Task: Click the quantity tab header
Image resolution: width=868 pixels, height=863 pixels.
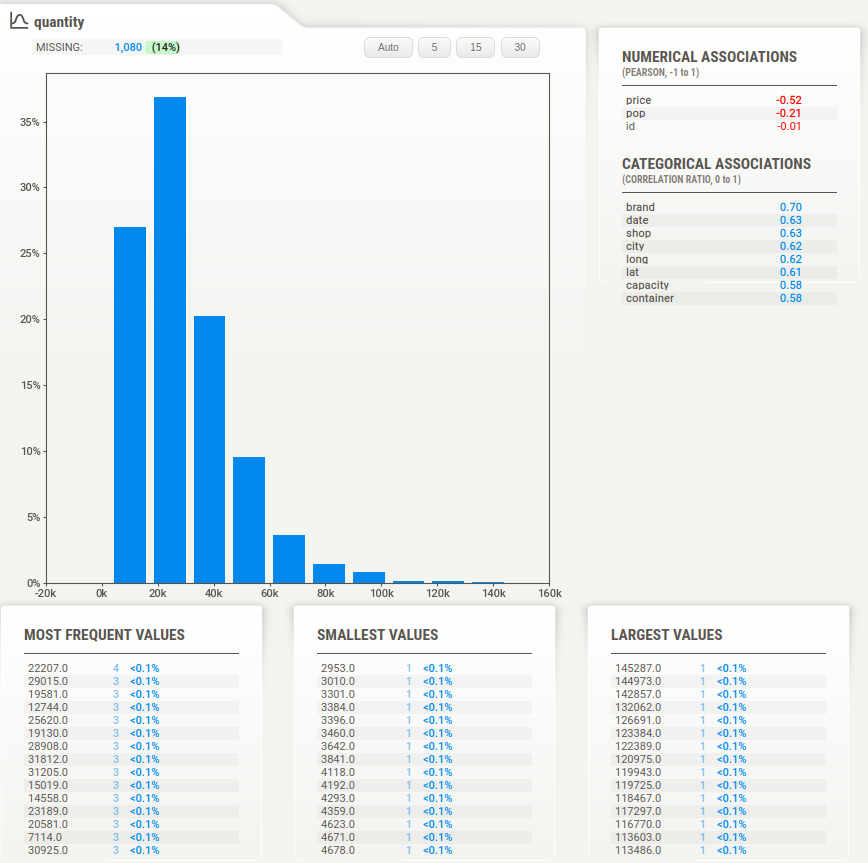Action: [58, 21]
